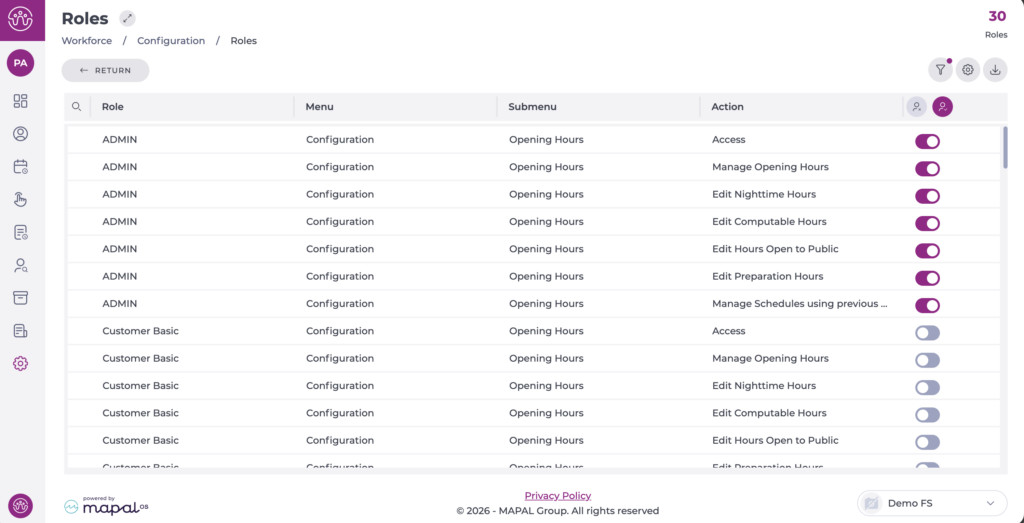Screen dimensions: 1024x523
Task: Open the Privacy Policy link
Action: (557, 496)
